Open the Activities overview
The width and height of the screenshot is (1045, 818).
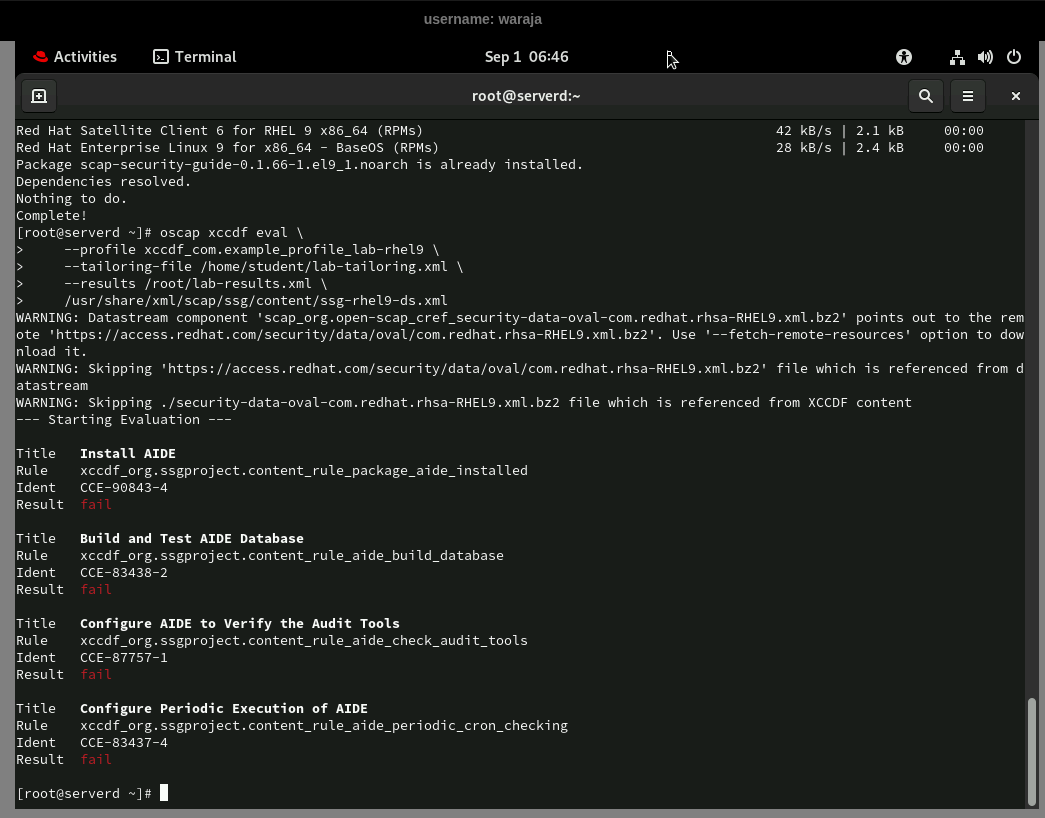point(75,57)
